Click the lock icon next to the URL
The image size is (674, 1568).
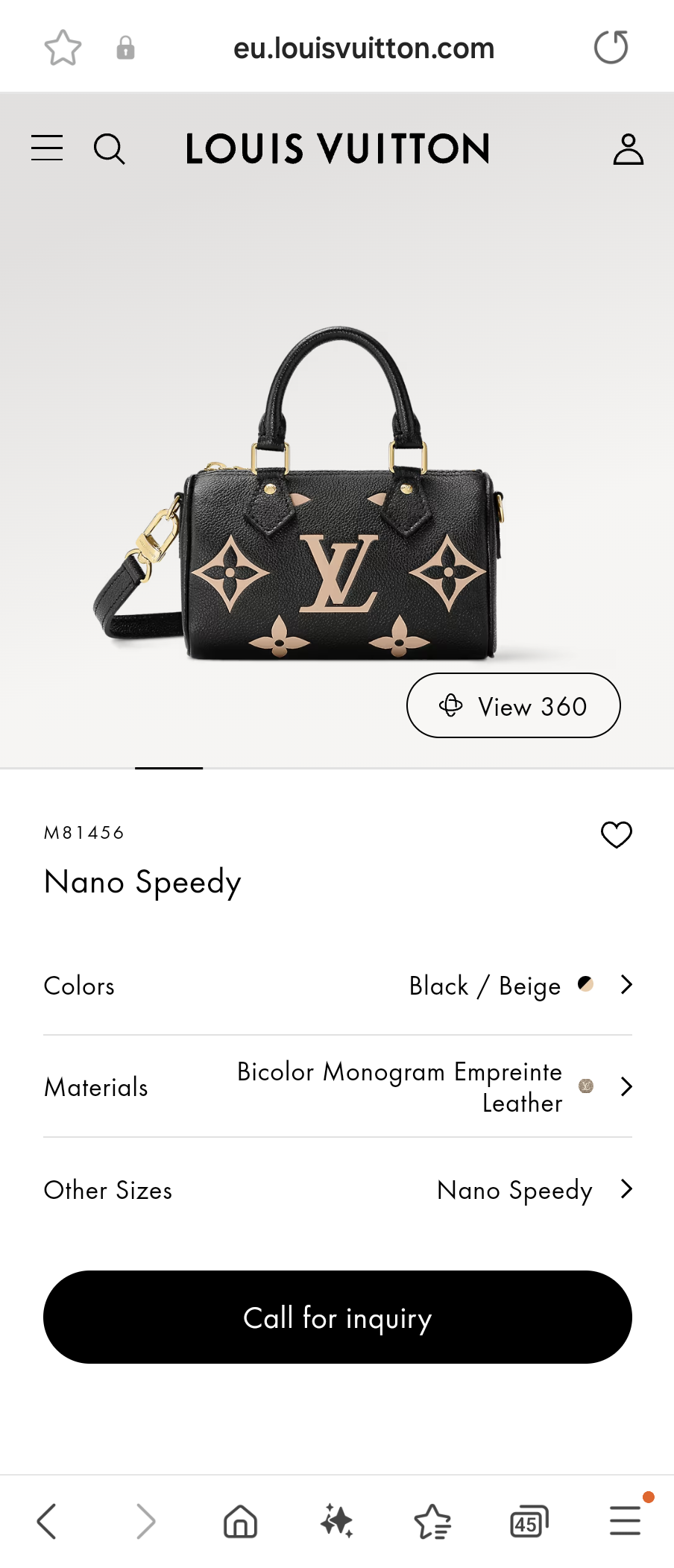(x=125, y=46)
